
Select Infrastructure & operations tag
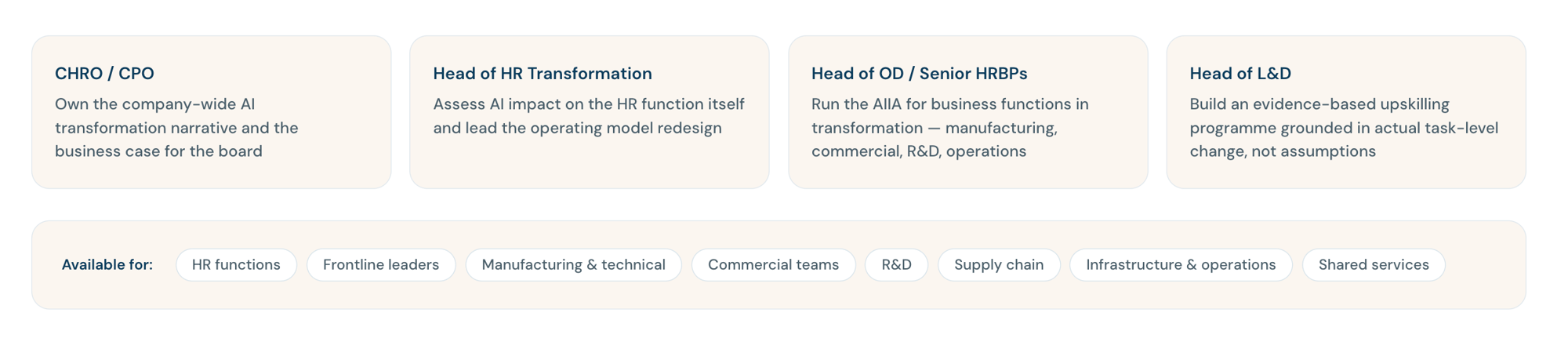coord(1181,265)
